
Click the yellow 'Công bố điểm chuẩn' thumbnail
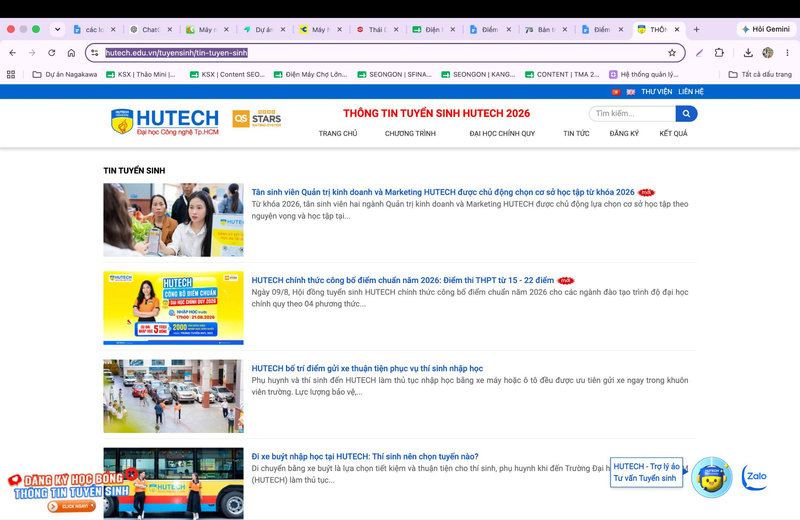173,308
